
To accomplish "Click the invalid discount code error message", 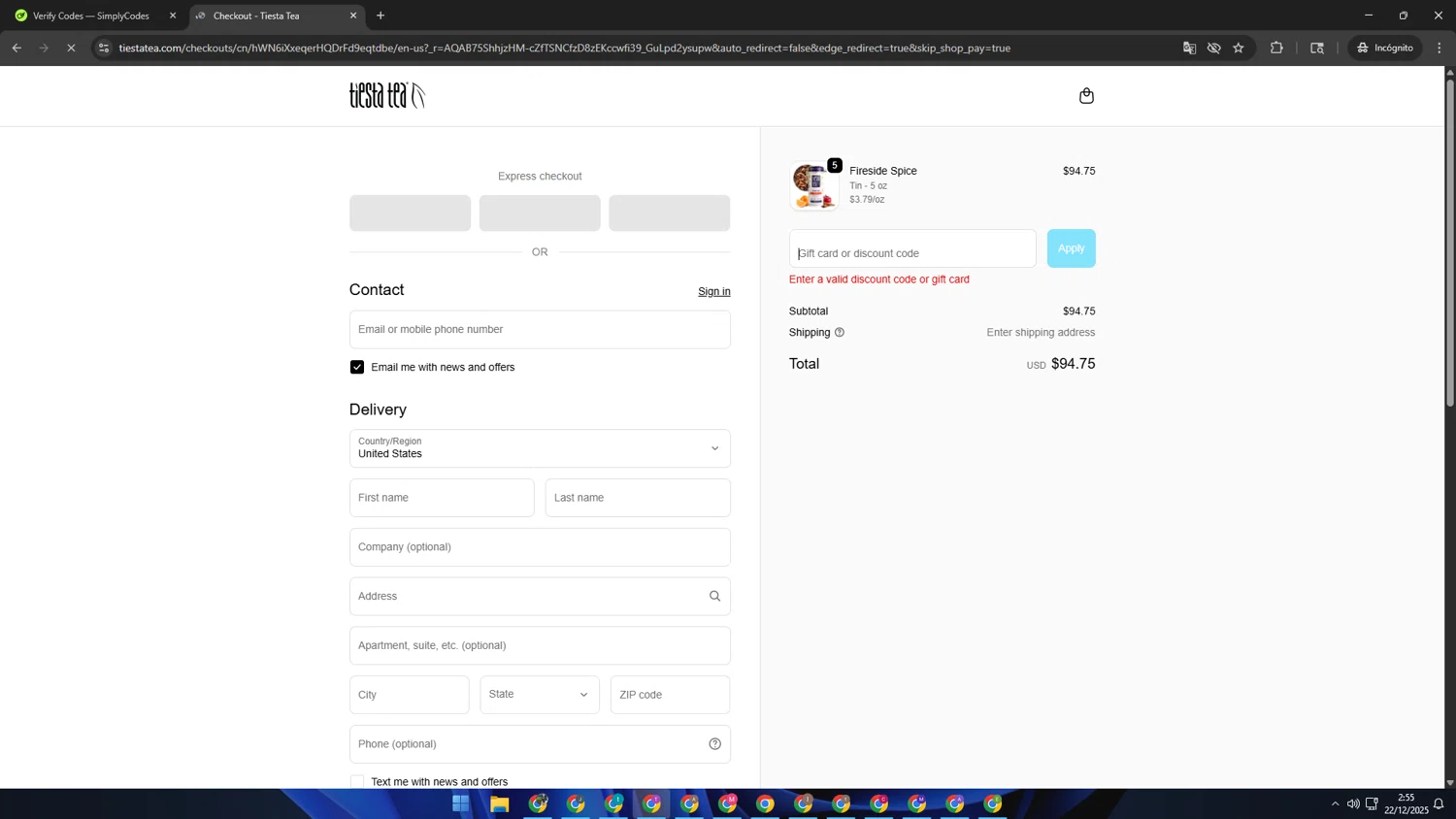I will pyautogui.click(x=879, y=279).
